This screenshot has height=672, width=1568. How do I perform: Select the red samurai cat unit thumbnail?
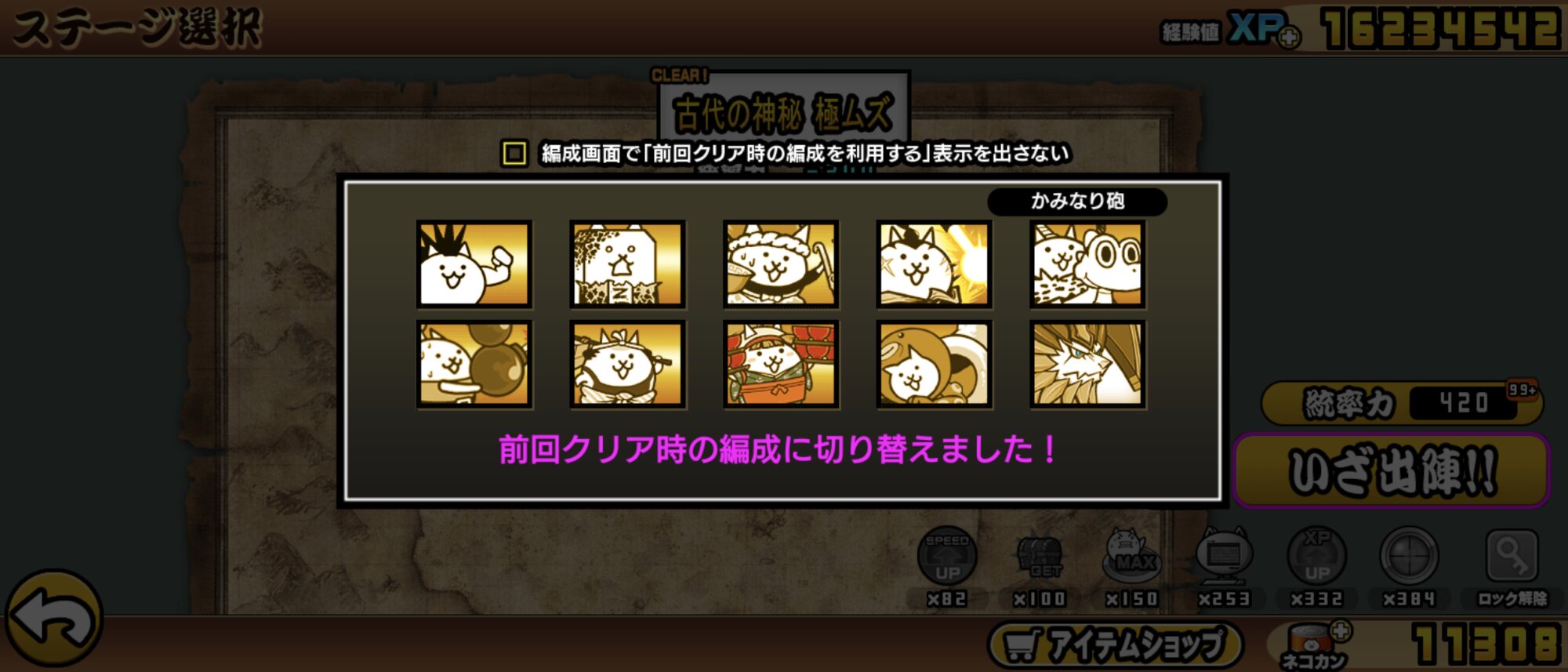[781, 364]
